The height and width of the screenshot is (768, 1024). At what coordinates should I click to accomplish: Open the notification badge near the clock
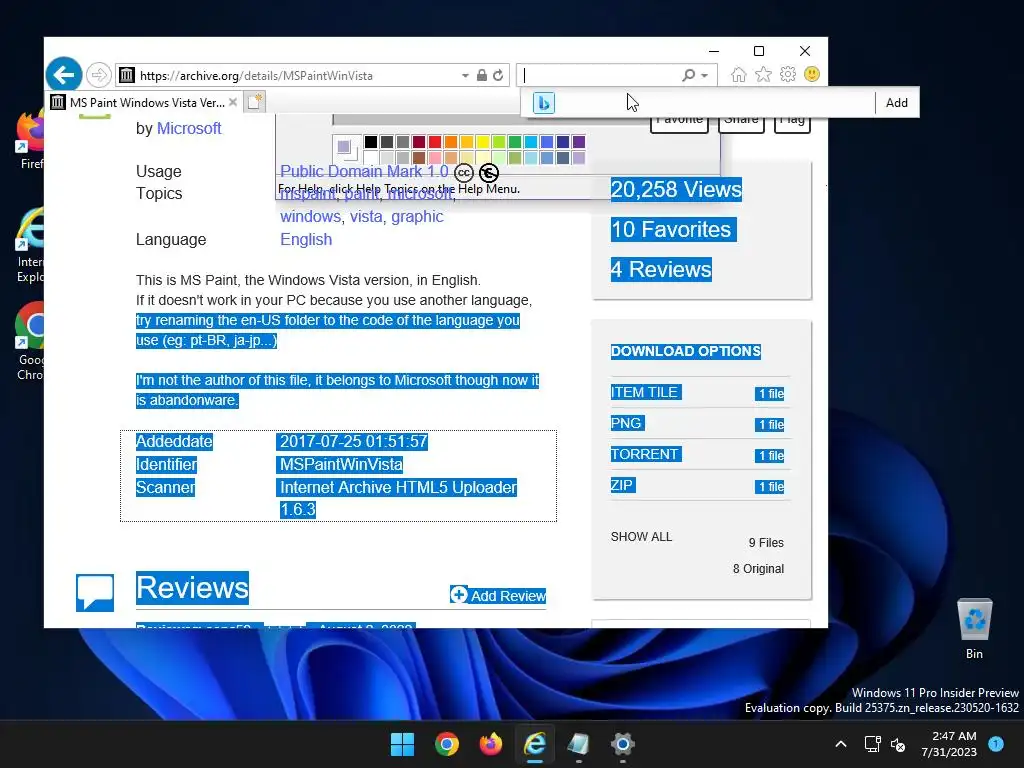click(996, 744)
